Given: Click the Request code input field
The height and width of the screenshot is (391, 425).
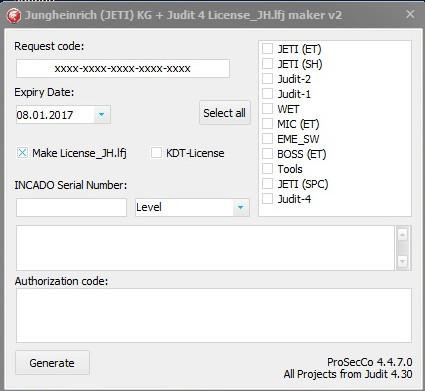Looking at the screenshot, I should point(123,68).
